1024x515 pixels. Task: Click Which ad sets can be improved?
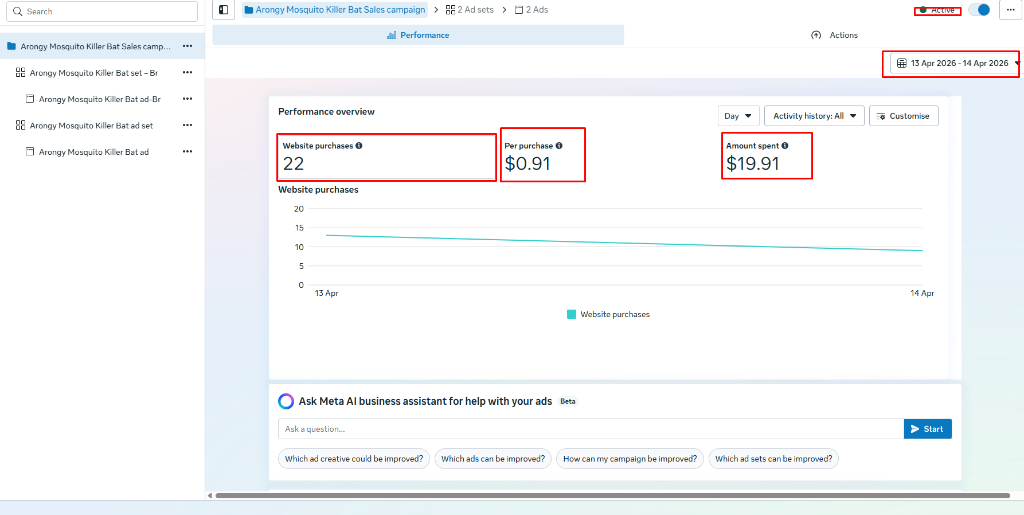pyautogui.click(x=773, y=459)
